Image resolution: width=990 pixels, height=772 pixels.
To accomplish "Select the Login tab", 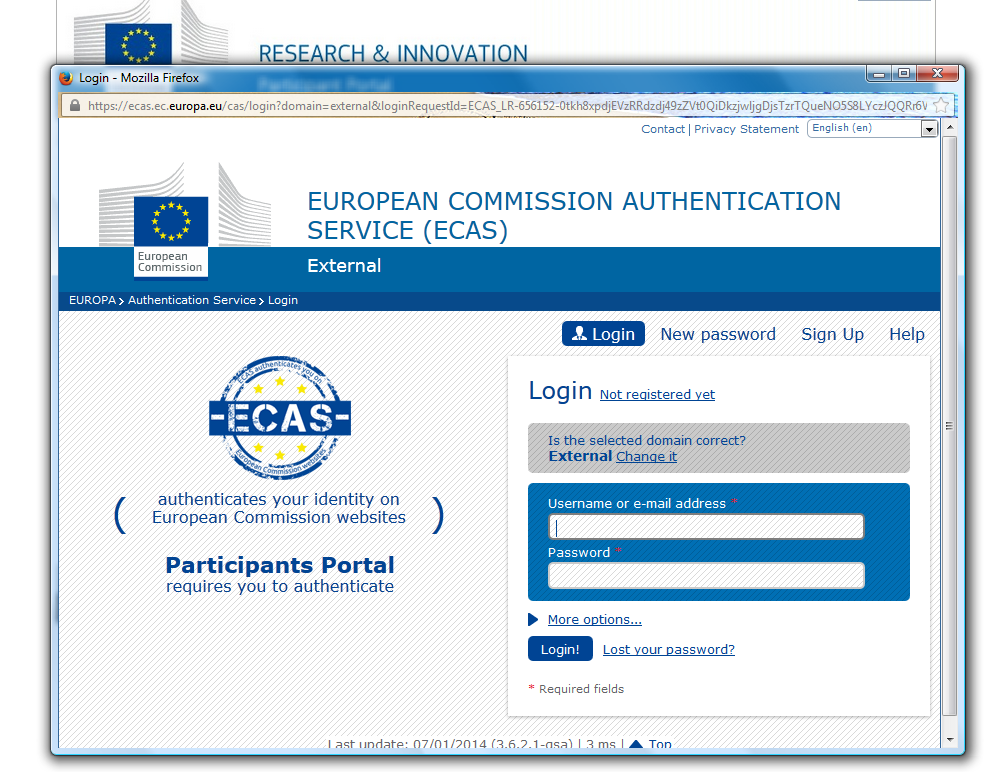I will point(603,334).
